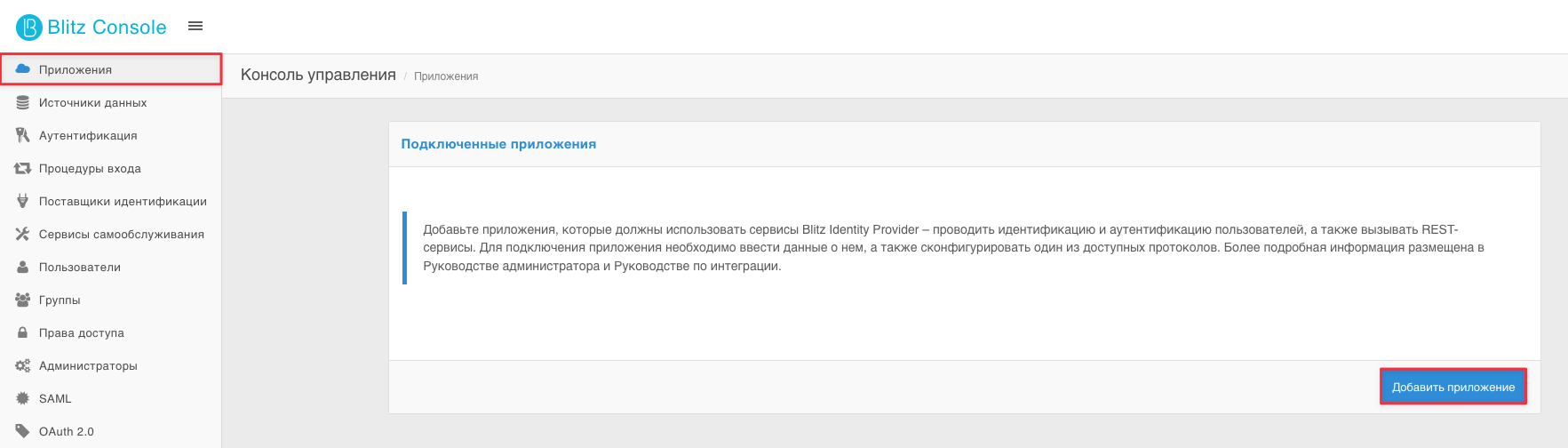
Task: Click the lock icon for Права доступа
Action: coord(23,332)
